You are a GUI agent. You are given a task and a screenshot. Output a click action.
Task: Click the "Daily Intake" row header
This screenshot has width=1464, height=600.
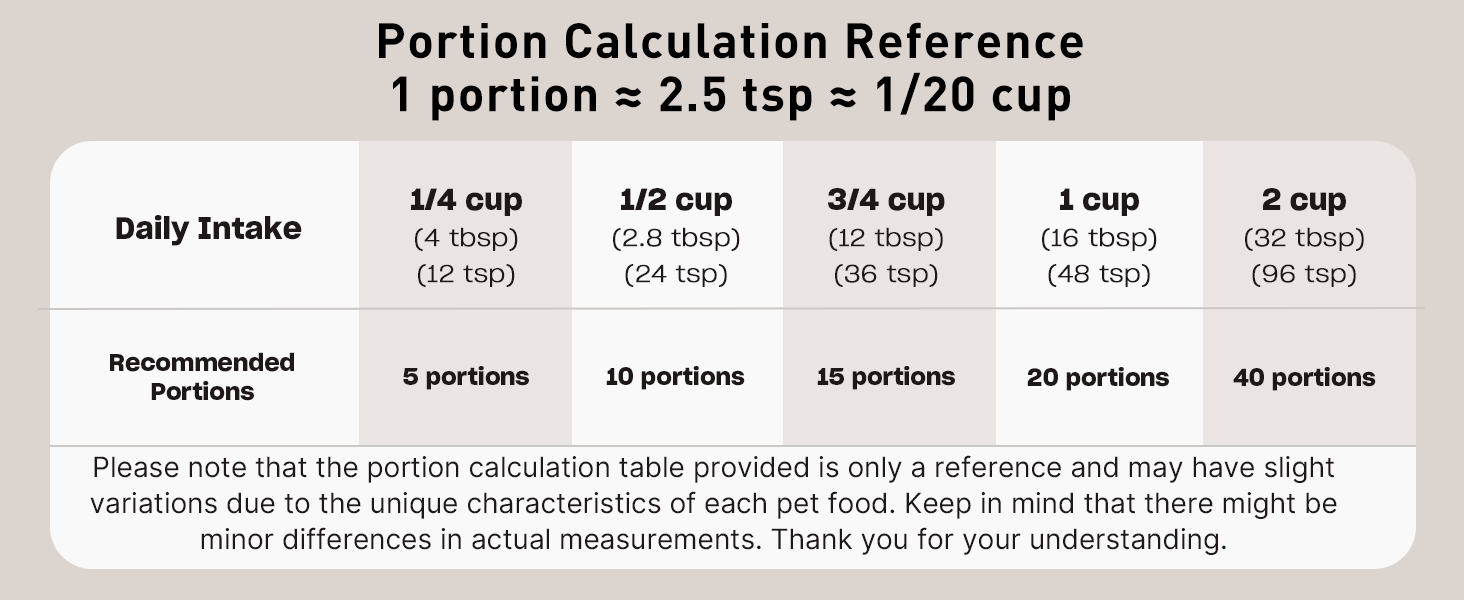pos(208,229)
